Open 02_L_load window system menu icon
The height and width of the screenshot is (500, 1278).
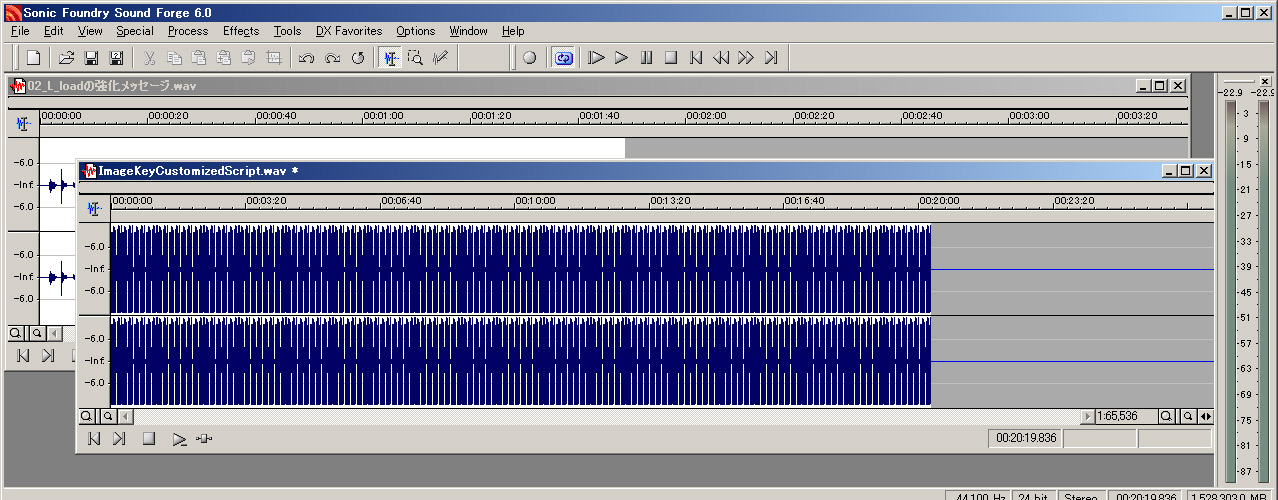tap(18, 86)
